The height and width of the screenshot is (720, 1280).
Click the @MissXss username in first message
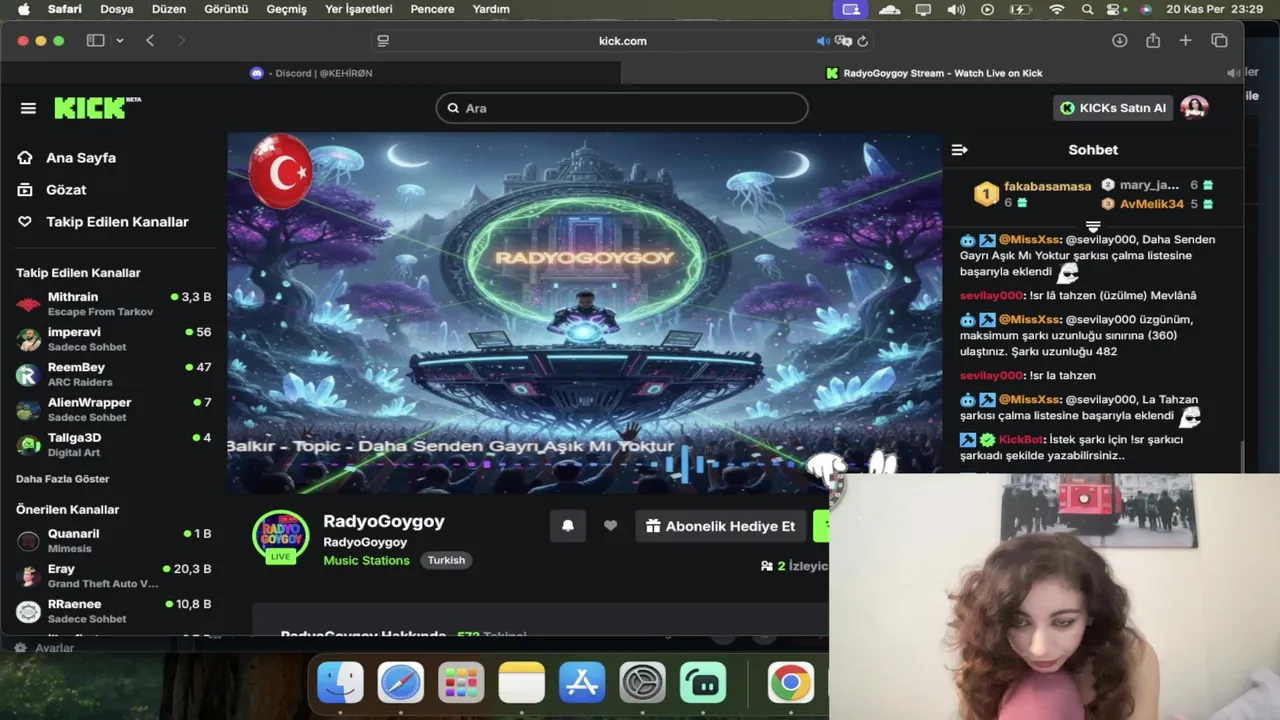[x=1028, y=240]
